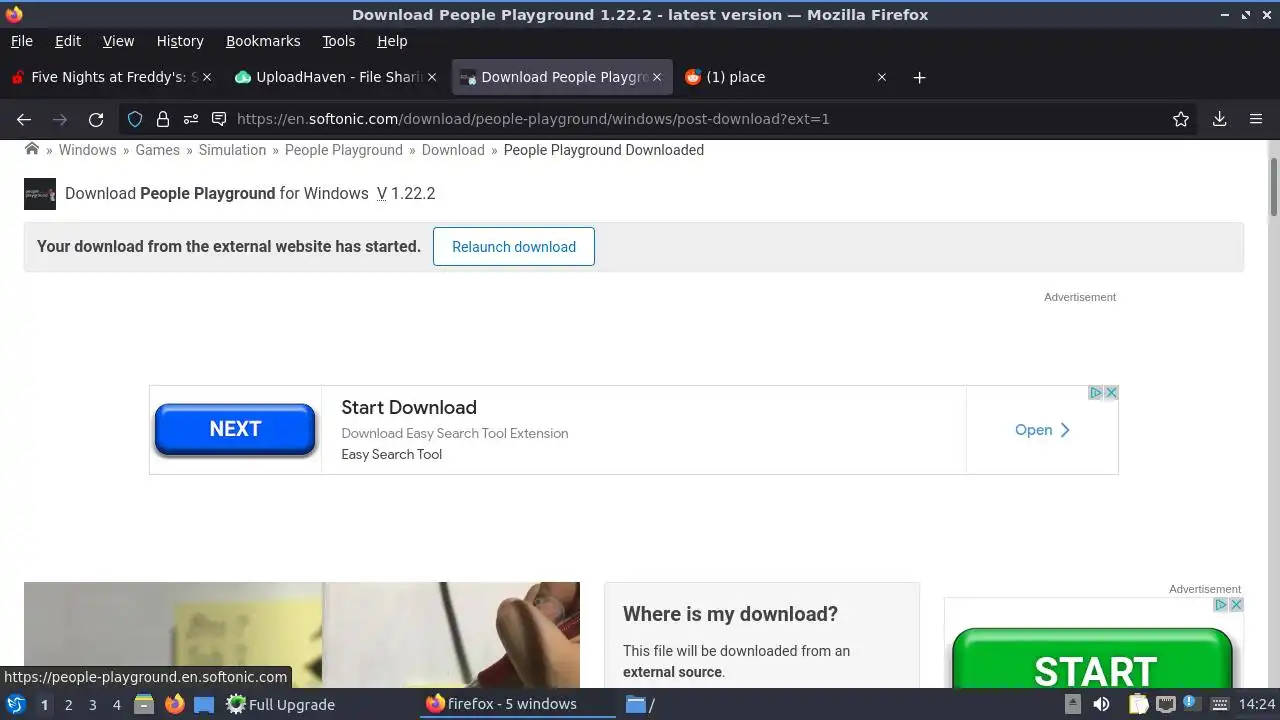
Task: Open the keyboard layout tray icon
Action: tap(1219, 704)
